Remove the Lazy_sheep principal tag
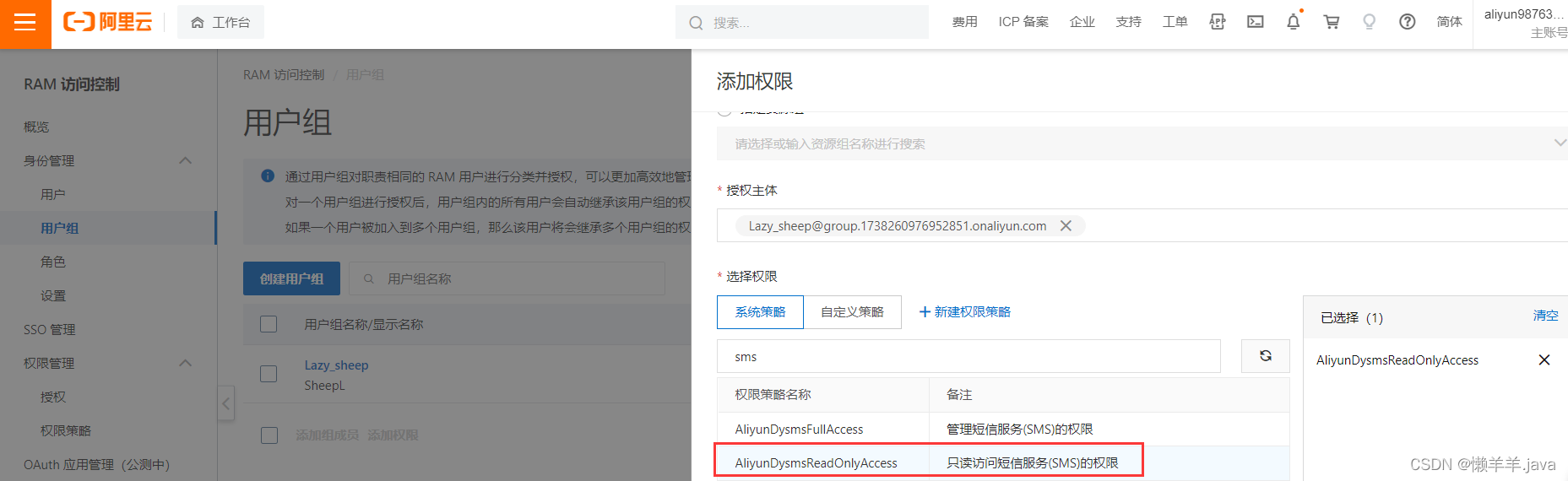The height and width of the screenshot is (481, 1568). 1066,226
